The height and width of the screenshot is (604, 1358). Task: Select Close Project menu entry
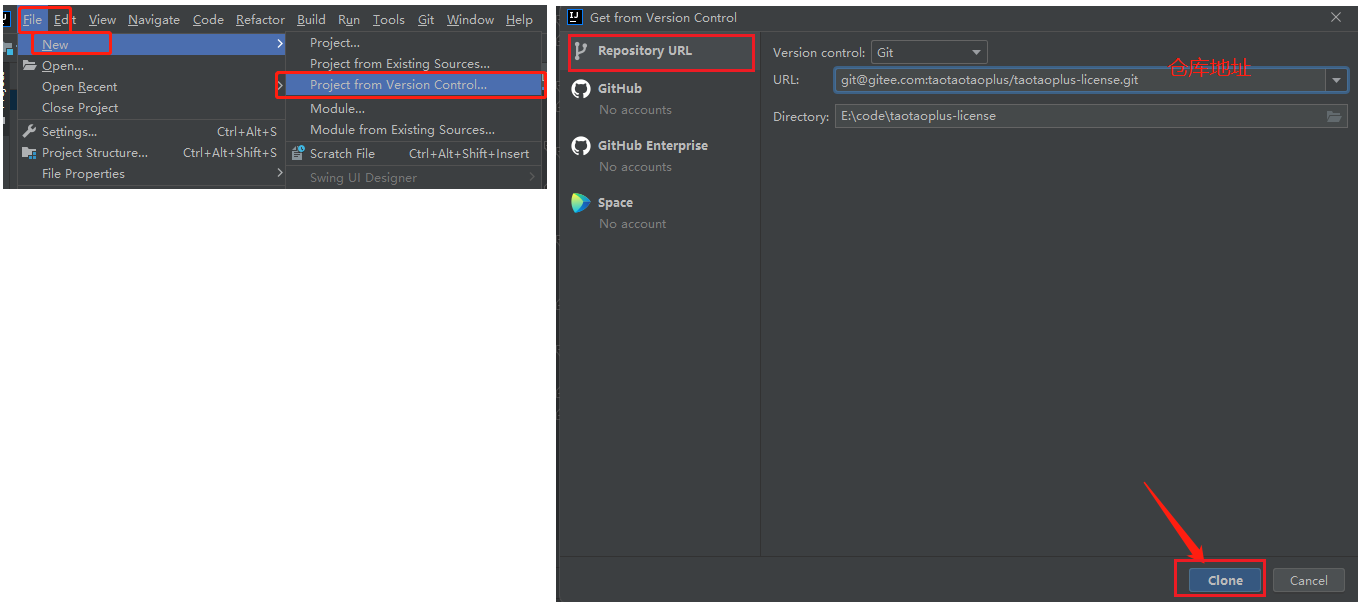tap(152, 107)
